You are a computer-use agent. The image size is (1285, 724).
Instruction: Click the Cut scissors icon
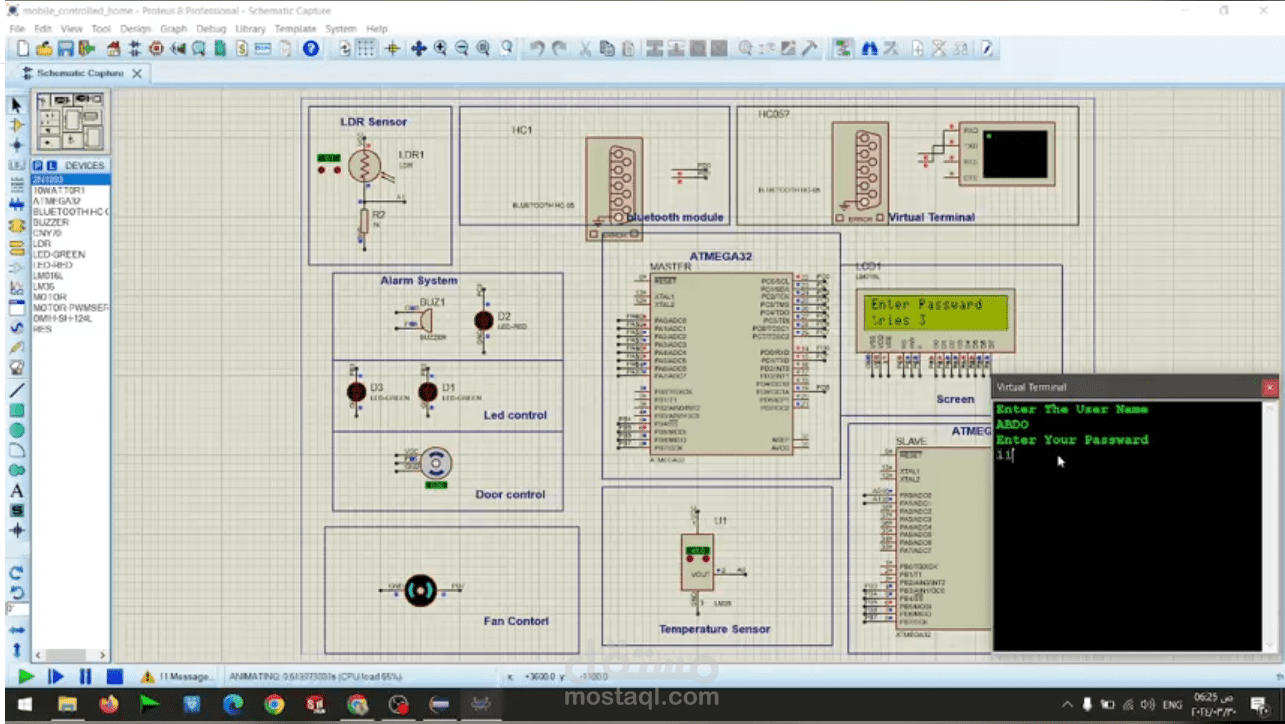[x=586, y=48]
